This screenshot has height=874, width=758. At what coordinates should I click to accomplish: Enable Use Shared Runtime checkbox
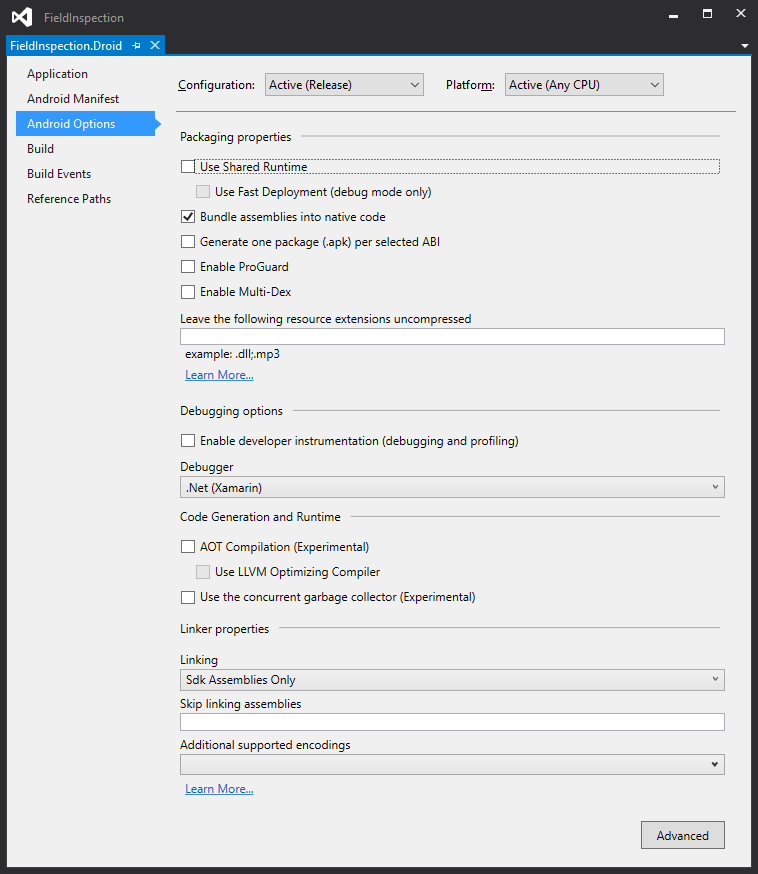[x=188, y=167]
